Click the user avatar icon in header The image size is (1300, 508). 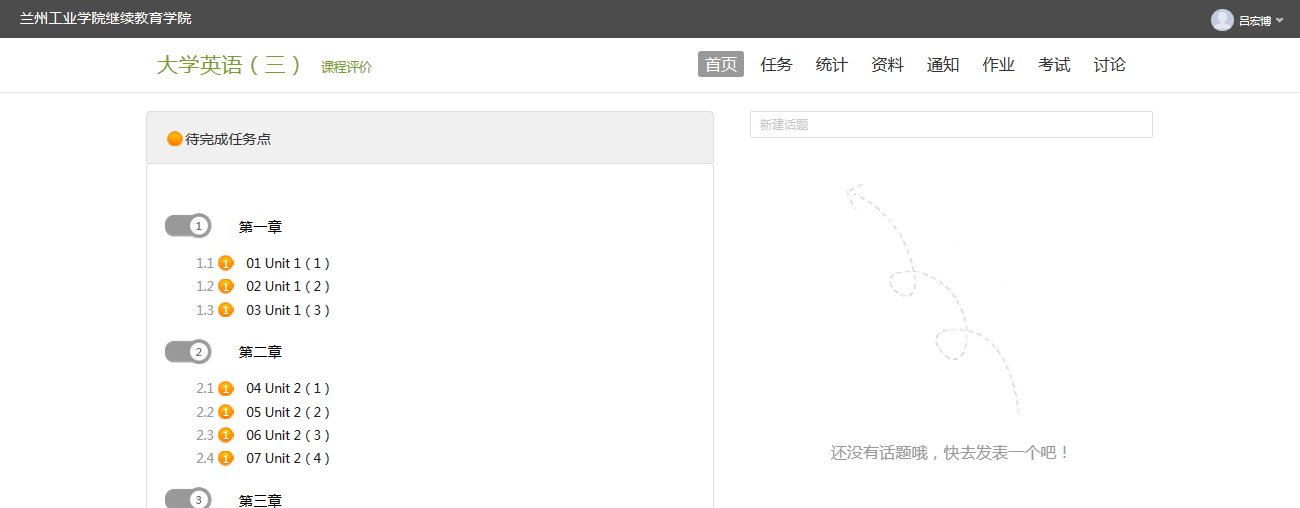point(1221,20)
